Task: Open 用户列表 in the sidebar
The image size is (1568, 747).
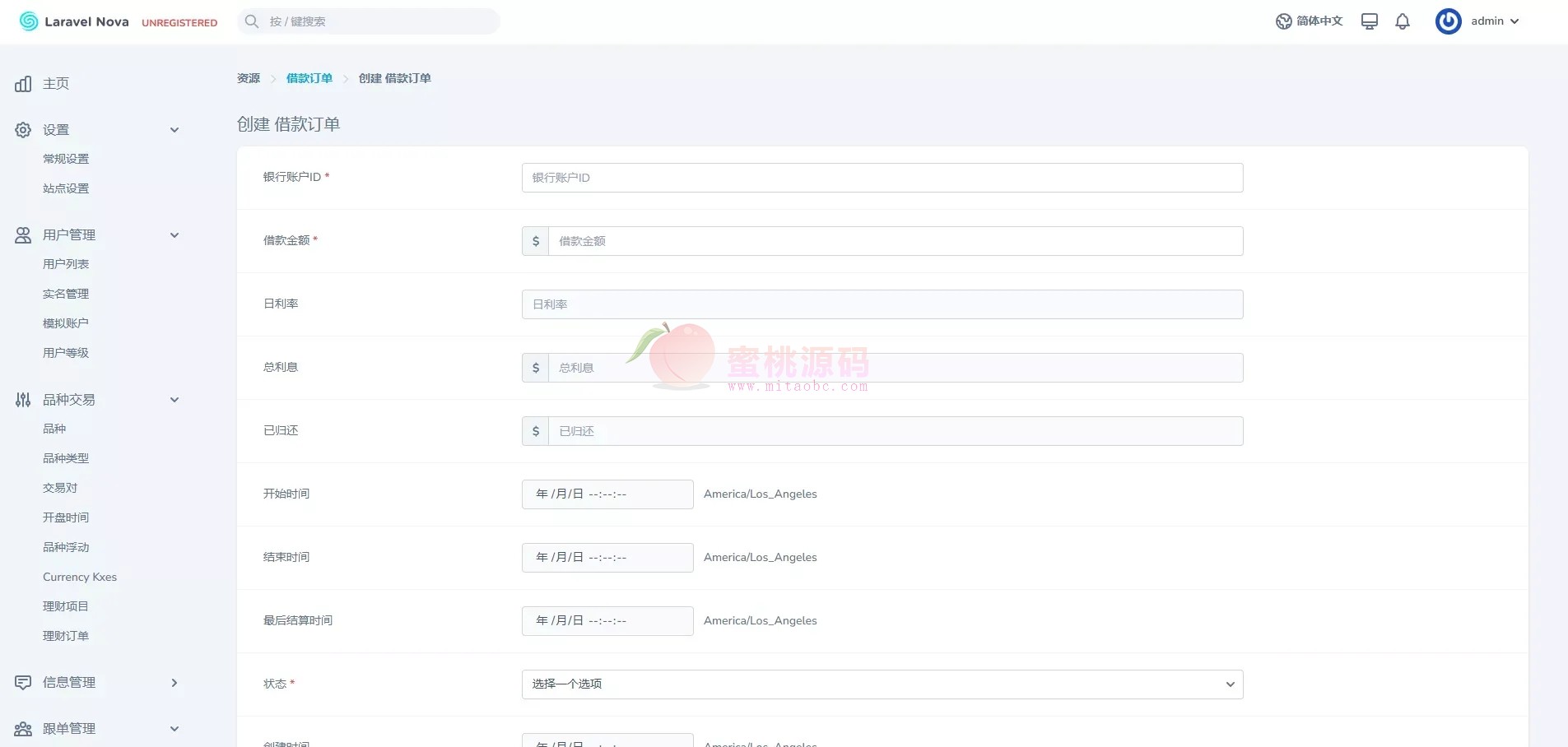Action: pos(66,264)
